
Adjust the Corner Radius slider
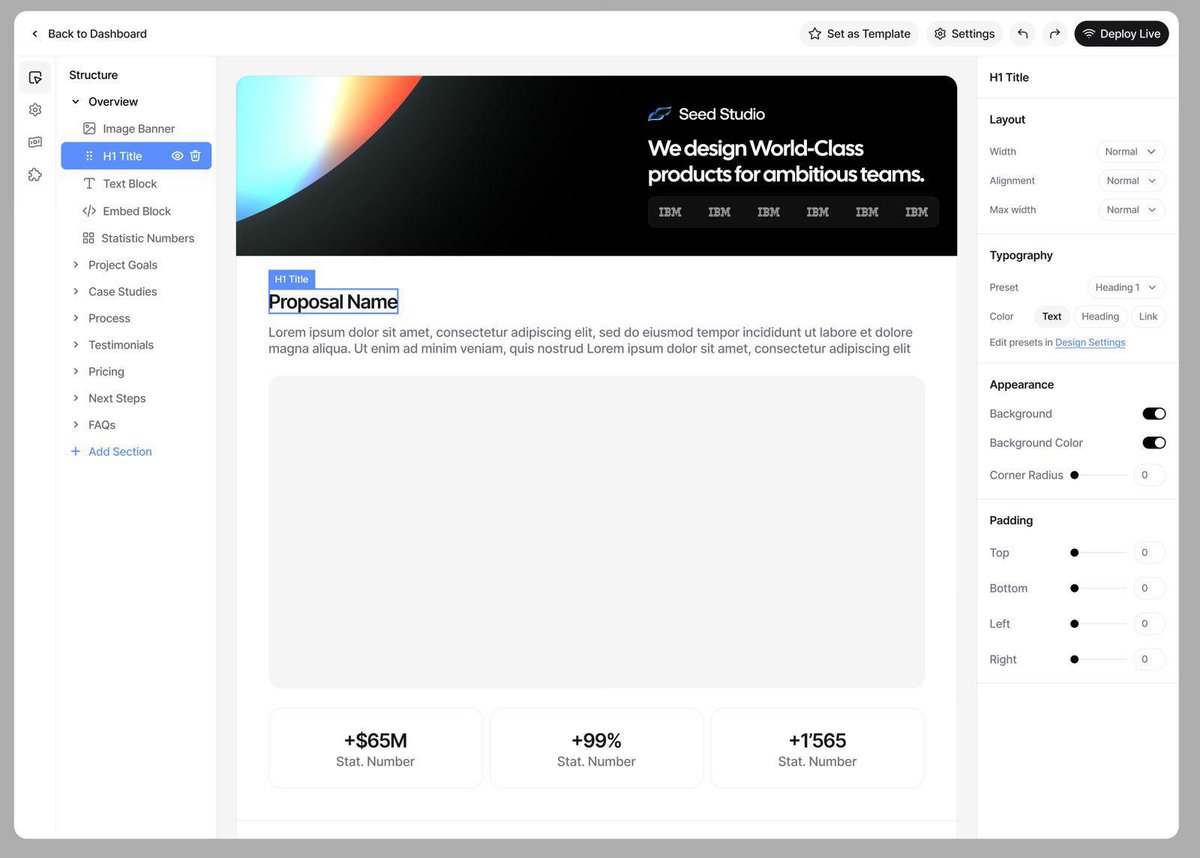1098,475
